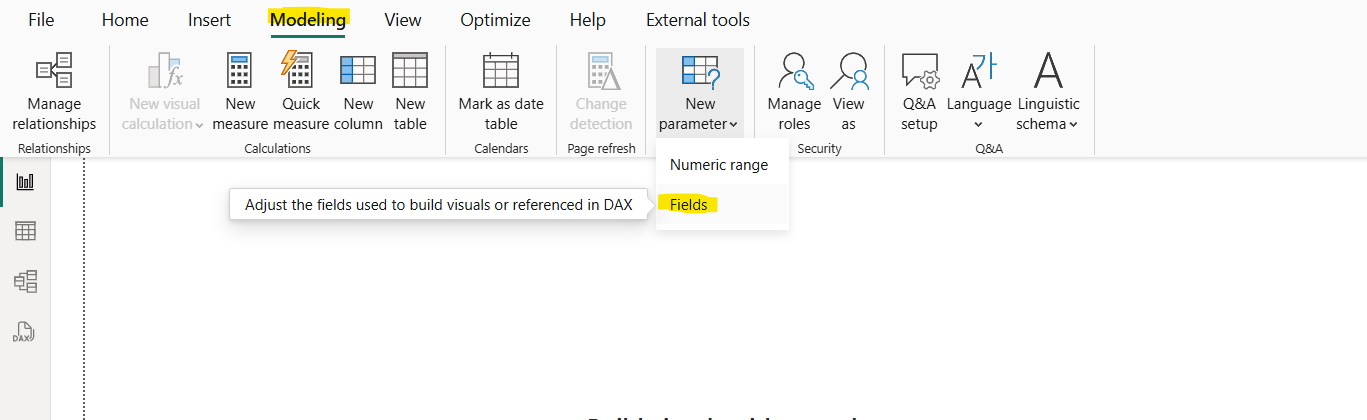Switch to the Optimize ribbon tab
Screen dimensions: 1367x420
coord(496,20)
